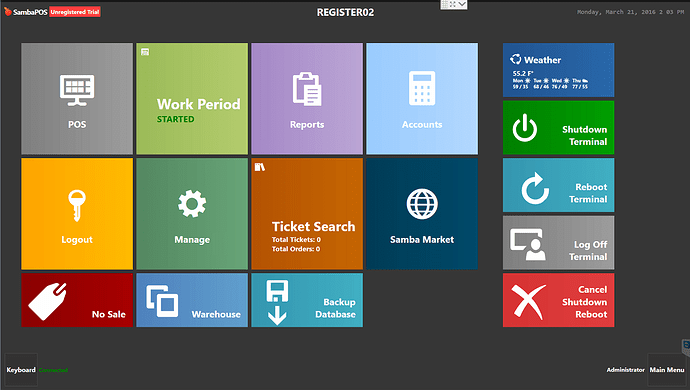Viewport: 690px width, 390px height.
Task: Open the Weather widget tile
Action: coord(558,70)
